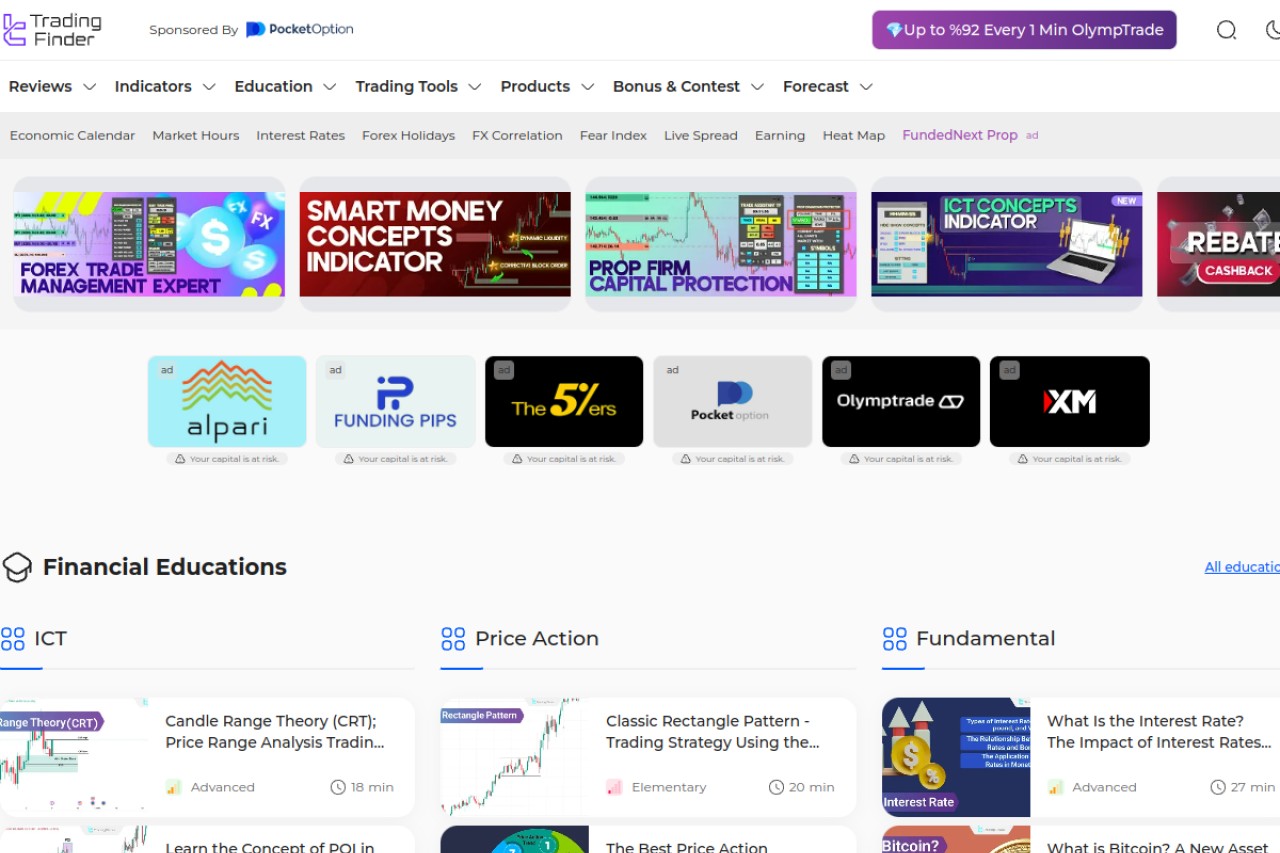Click the search magnifier icon

click(1226, 30)
